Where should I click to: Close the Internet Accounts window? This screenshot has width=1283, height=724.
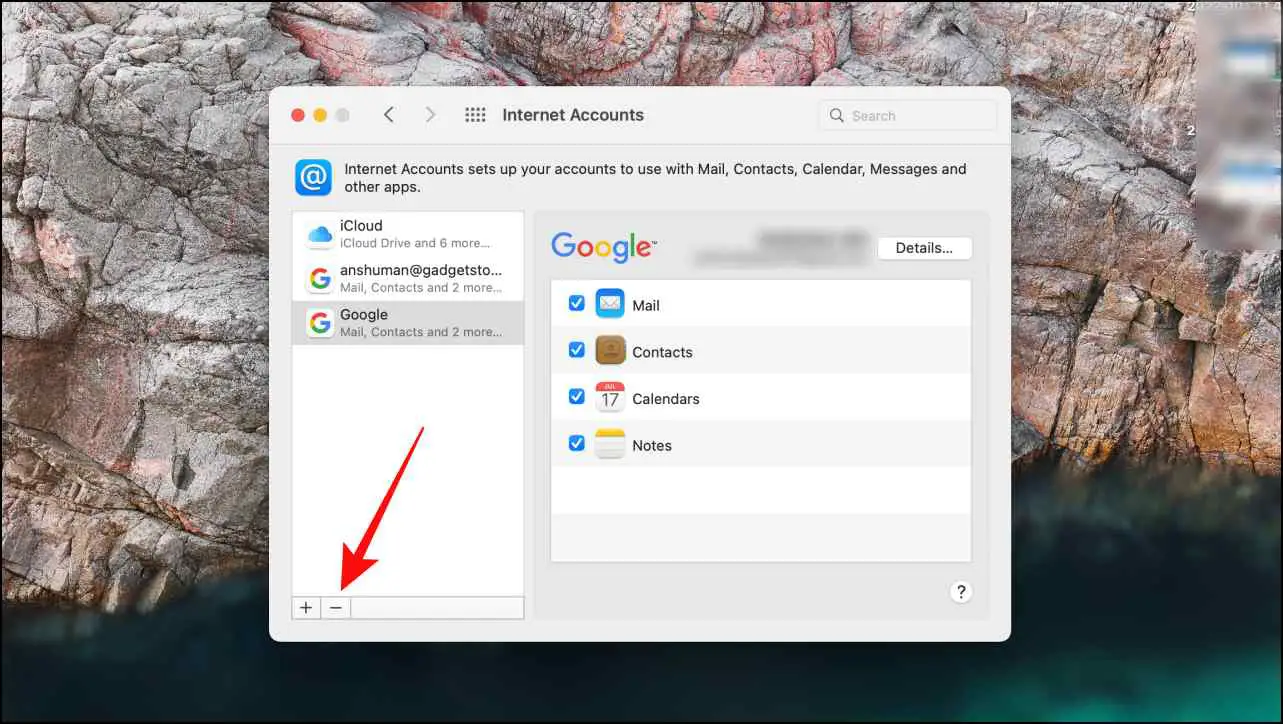298,115
